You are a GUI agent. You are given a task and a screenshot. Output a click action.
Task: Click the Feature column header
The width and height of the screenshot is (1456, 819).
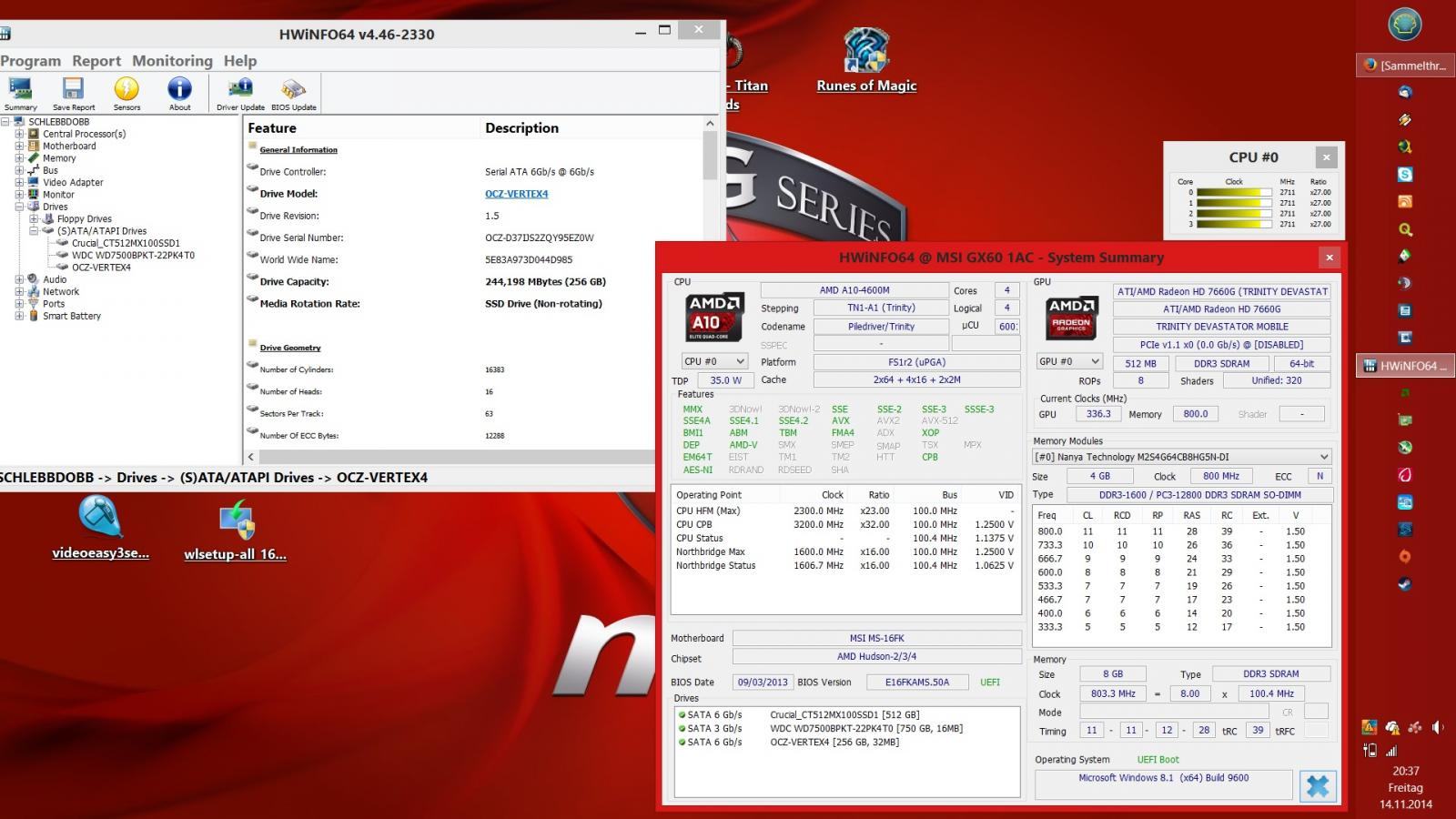(x=272, y=128)
